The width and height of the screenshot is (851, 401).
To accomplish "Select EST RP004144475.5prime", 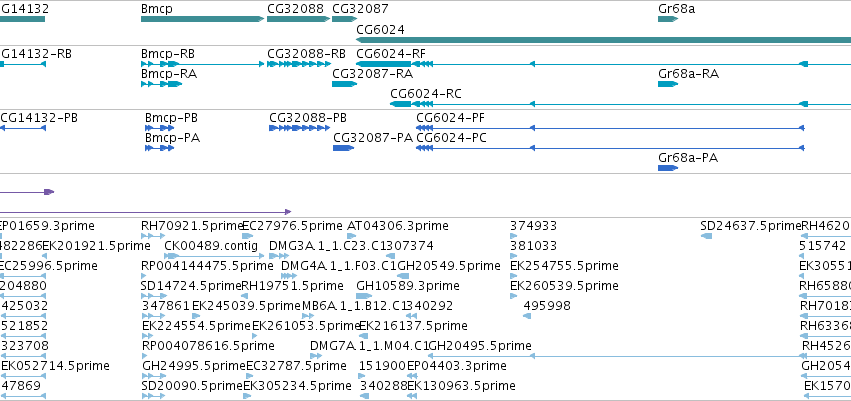I will click(207, 266).
